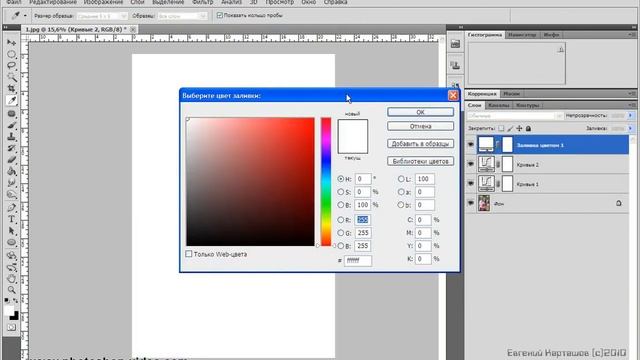This screenshot has height=360, width=640.
Task: Select the S saturation radio button
Action: (x=340, y=192)
